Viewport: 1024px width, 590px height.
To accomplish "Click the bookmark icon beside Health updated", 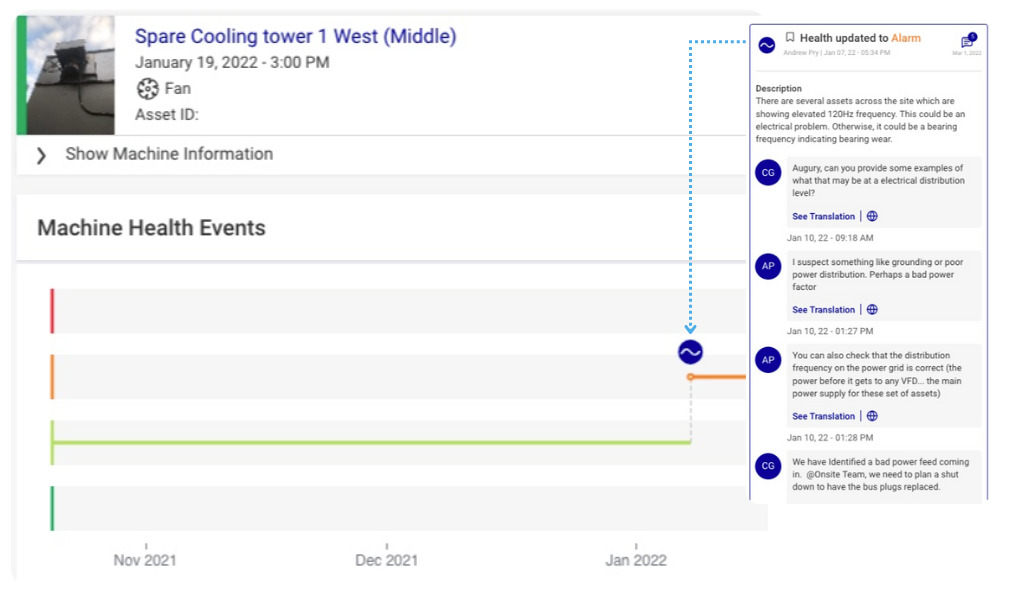I will (x=790, y=38).
